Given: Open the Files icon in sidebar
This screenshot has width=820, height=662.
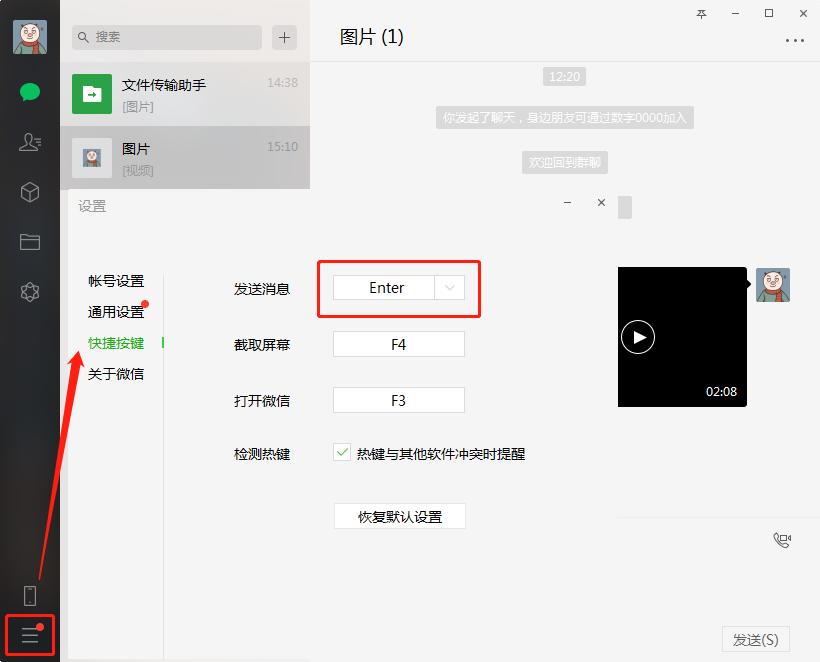Looking at the screenshot, I should 29,241.
